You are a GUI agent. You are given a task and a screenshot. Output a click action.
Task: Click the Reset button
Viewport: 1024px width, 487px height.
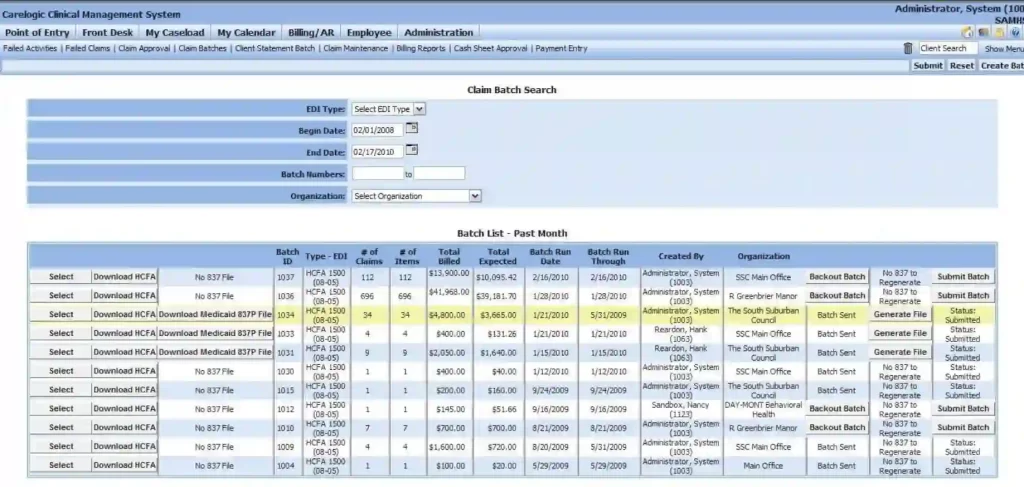[961, 66]
